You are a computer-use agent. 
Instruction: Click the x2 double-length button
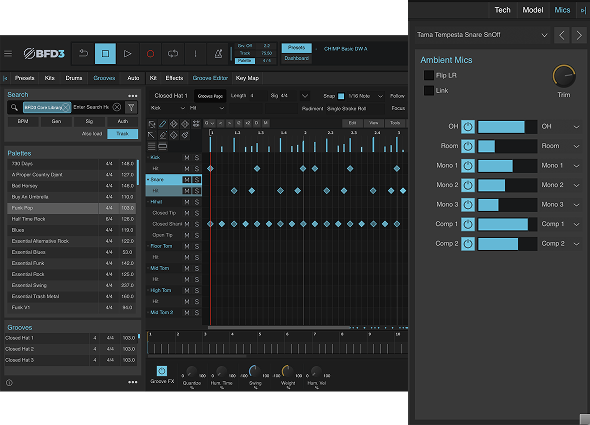click(248, 123)
